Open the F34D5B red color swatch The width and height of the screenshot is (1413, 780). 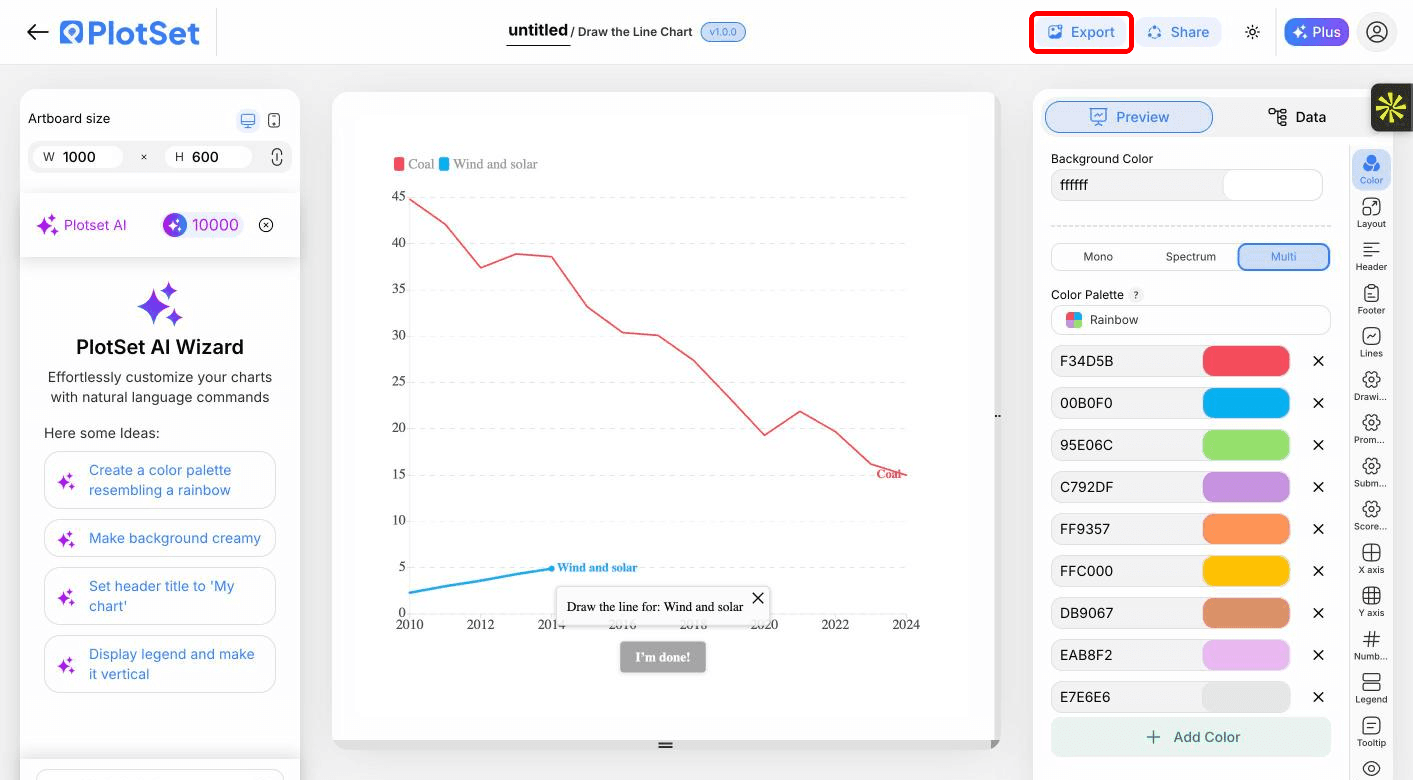pos(1246,361)
